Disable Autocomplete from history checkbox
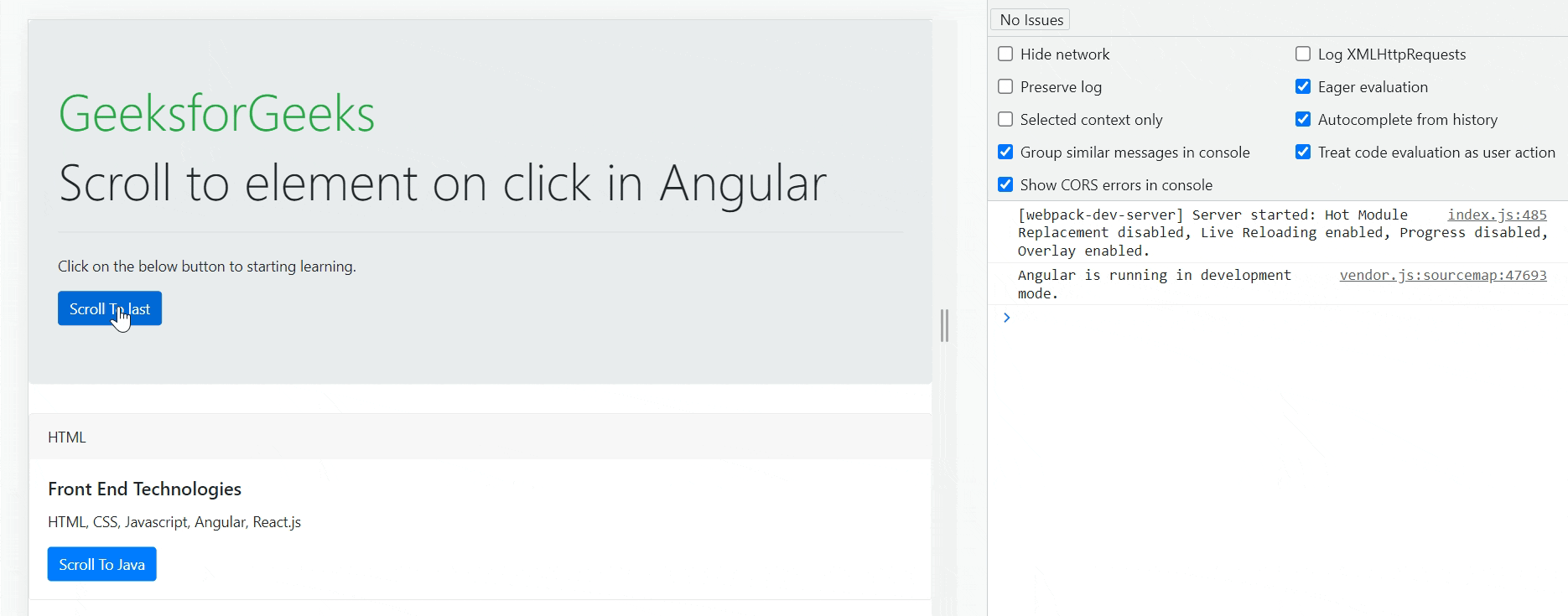Viewport: 1568px width, 616px height. pos(1303,120)
